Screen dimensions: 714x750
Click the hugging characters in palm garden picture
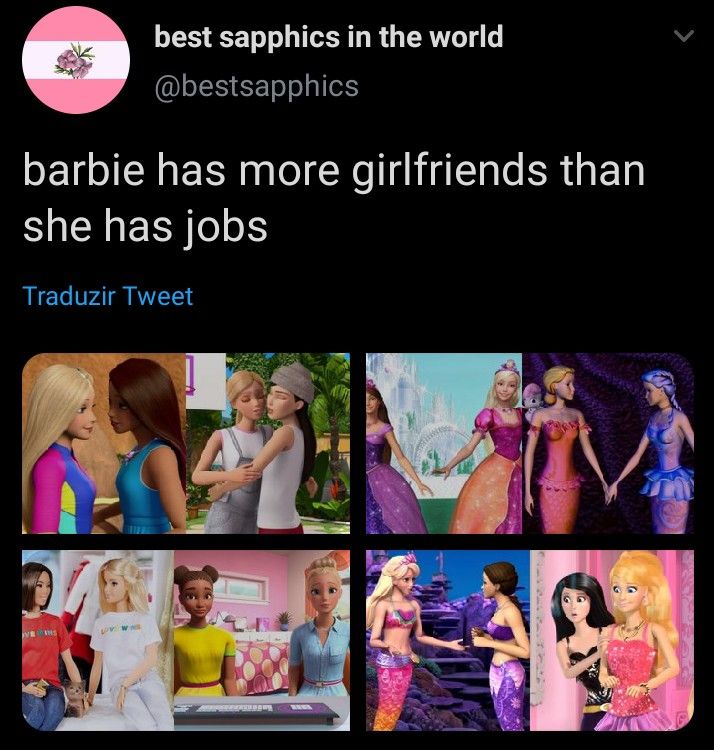268,443
